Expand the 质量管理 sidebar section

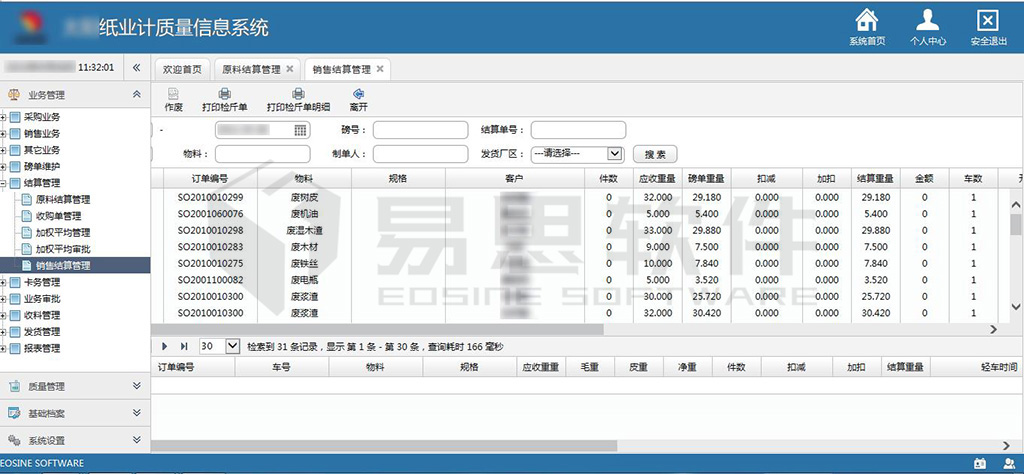tap(136, 385)
